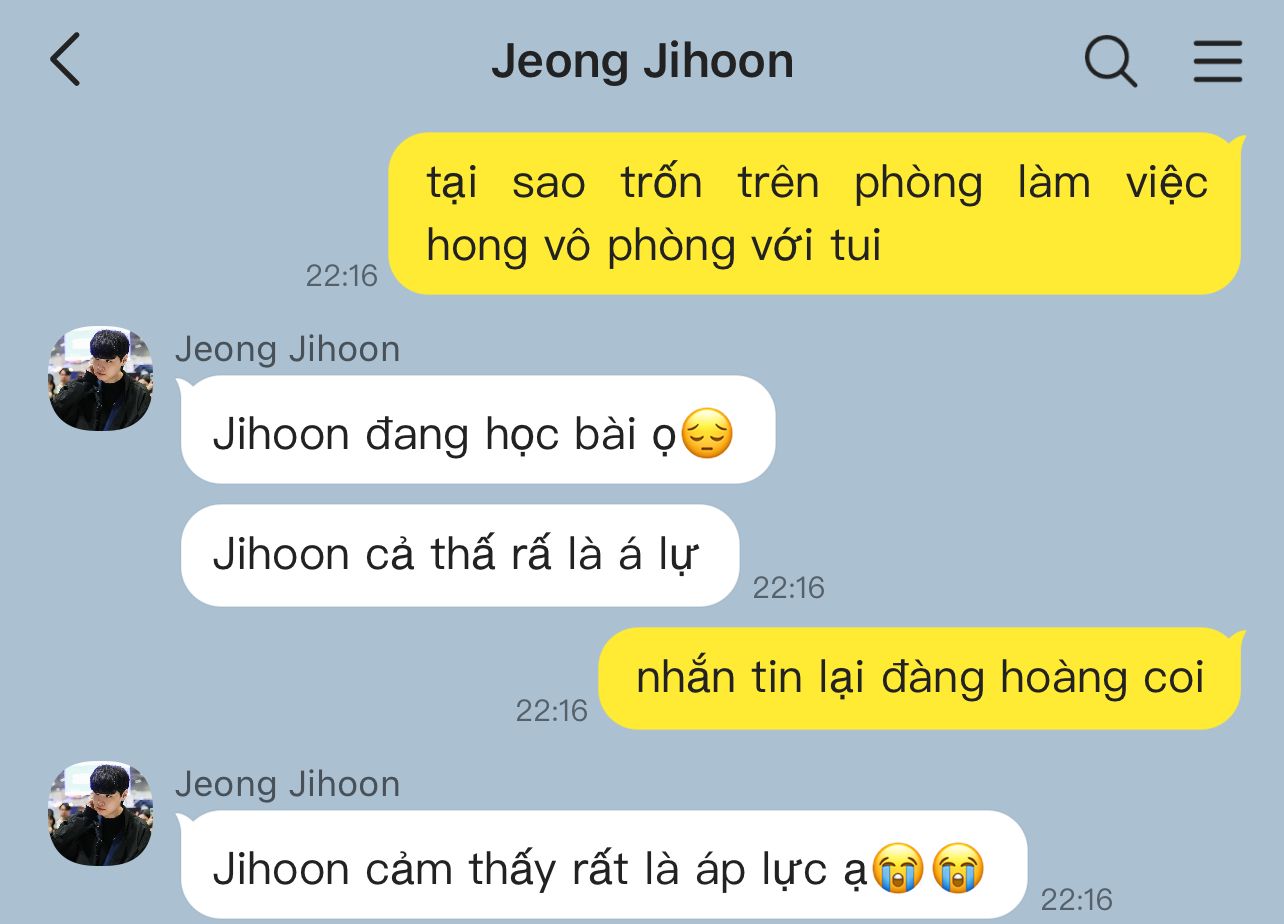The width and height of the screenshot is (1284, 924).
Task: Tap sender name above the 'áp lực ạ' message
Action: pos(287,784)
